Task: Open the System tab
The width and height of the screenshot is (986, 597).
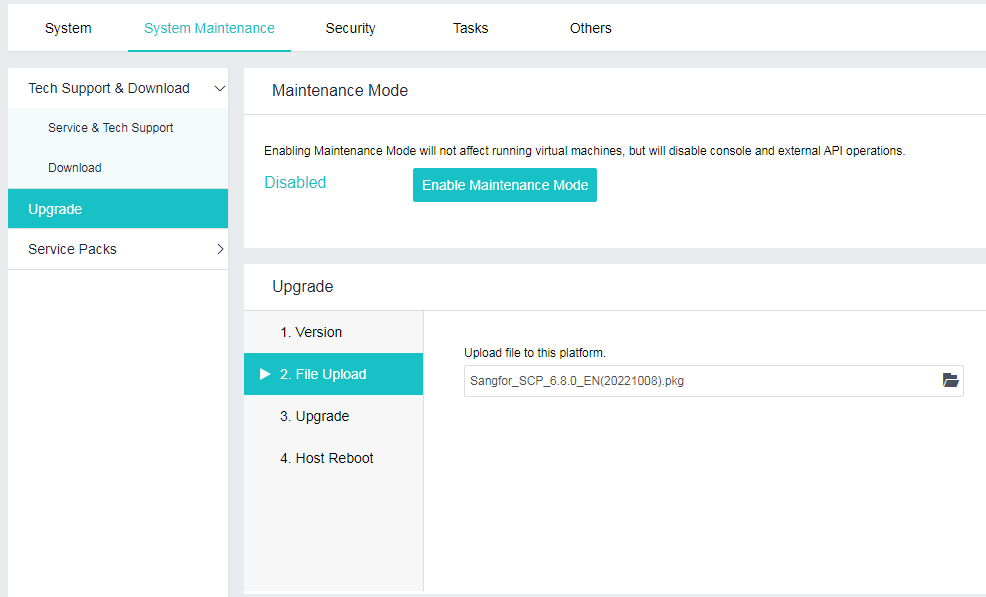Action: pos(68,28)
